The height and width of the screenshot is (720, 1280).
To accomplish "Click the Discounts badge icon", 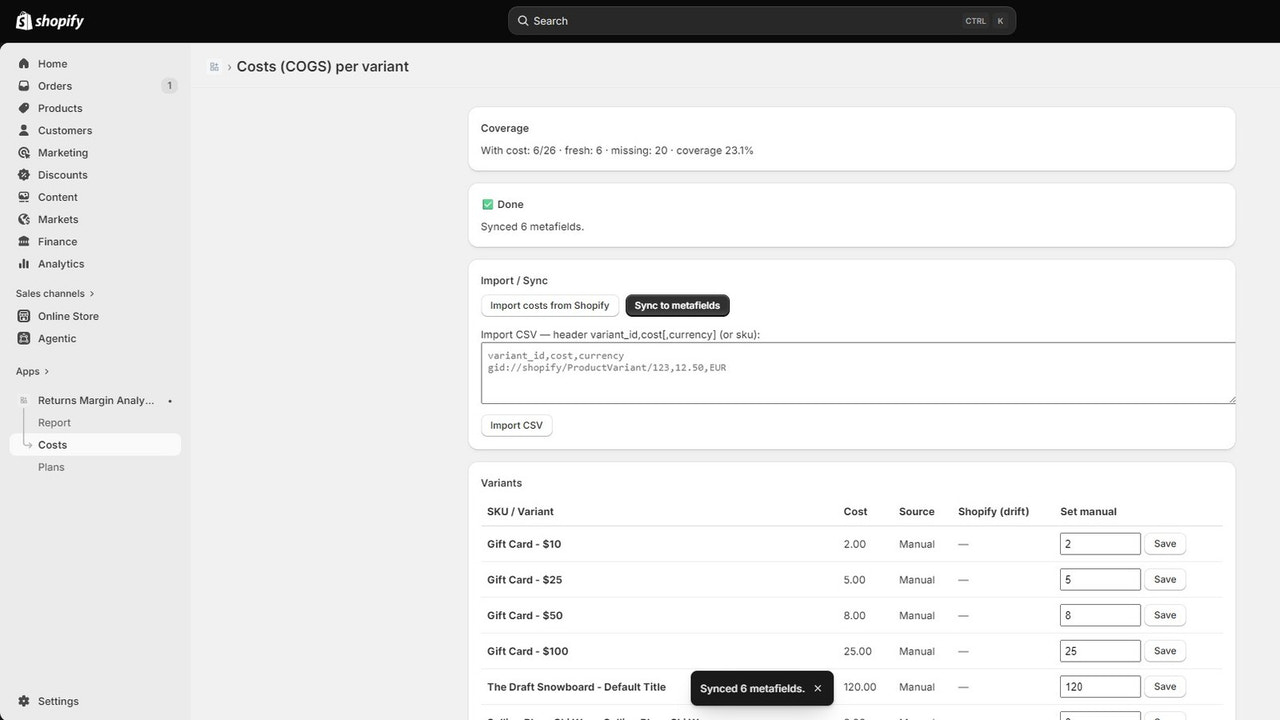I will [x=24, y=175].
